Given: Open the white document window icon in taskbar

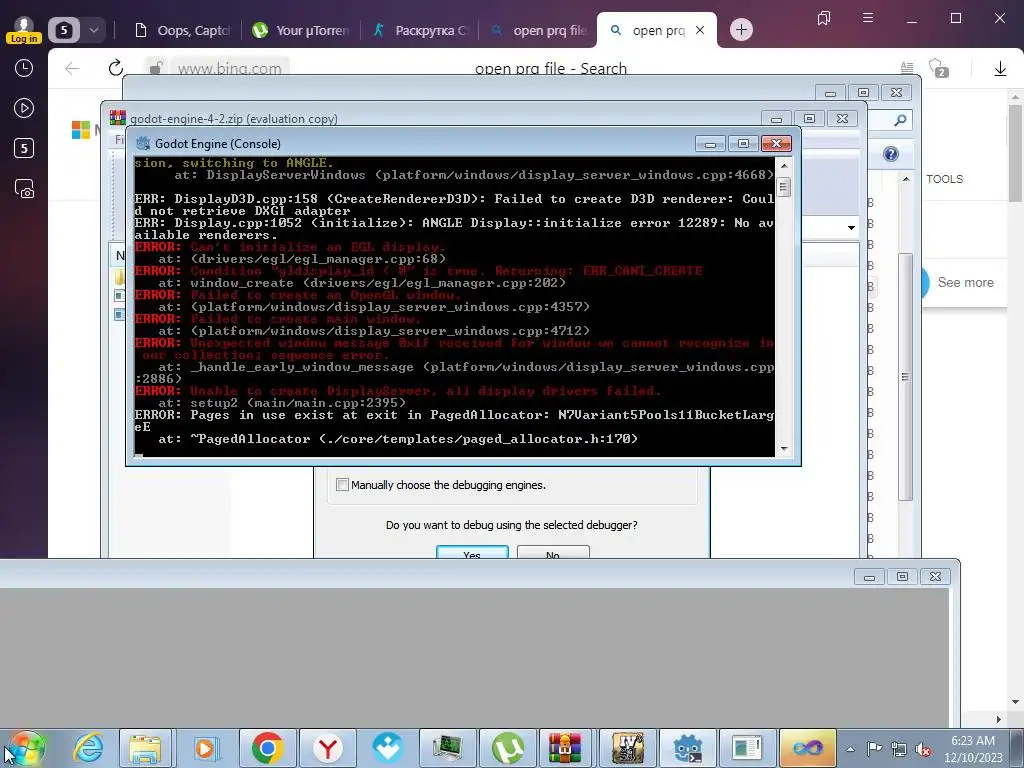Looking at the screenshot, I should [747, 748].
